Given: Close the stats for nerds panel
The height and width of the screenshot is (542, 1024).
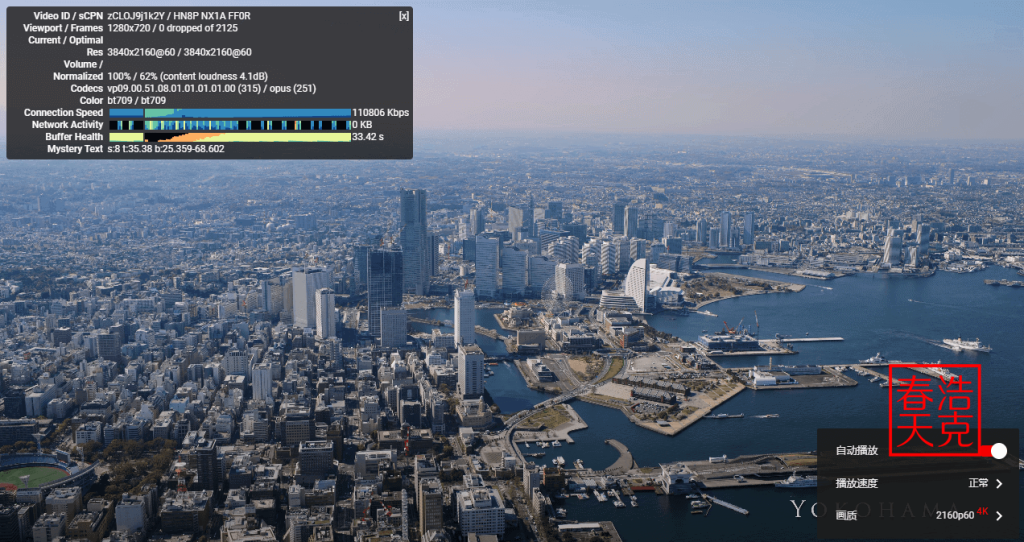Looking at the screenshot, I should coord(403,16).
